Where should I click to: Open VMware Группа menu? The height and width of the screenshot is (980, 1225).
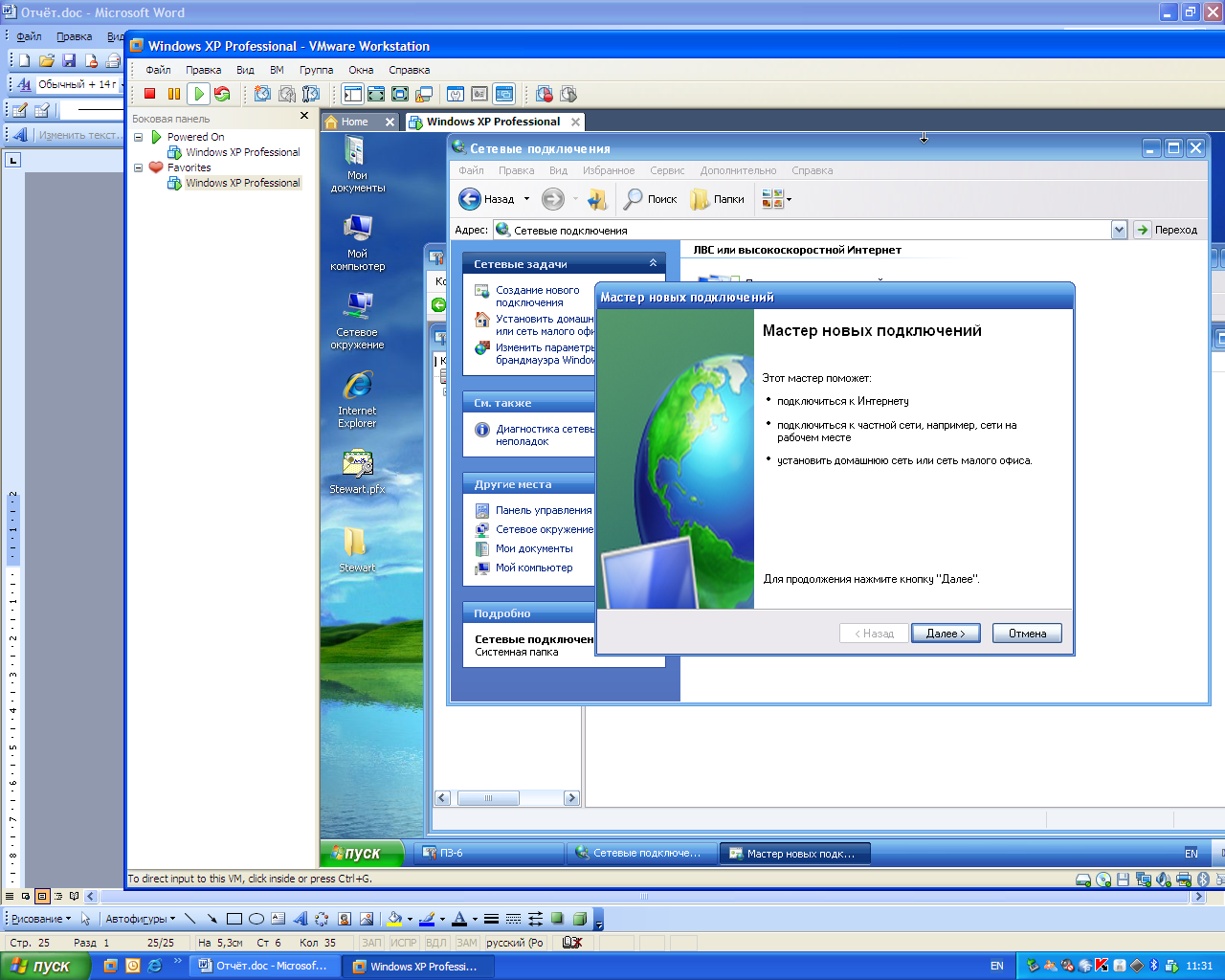[x=316, y=70]
